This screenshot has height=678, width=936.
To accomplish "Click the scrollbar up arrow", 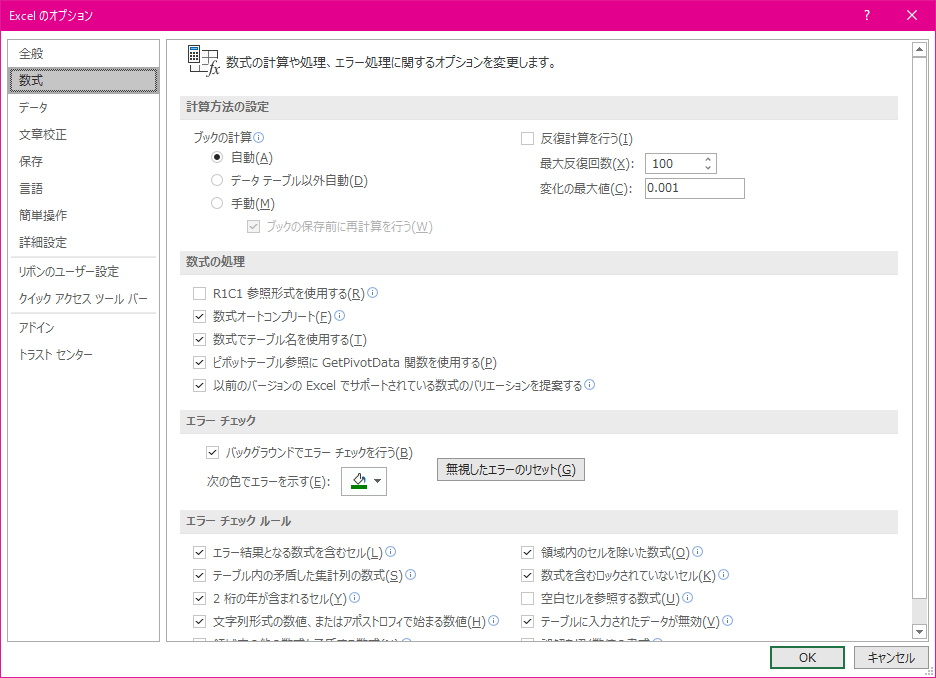I will click(x=919, y=50).
